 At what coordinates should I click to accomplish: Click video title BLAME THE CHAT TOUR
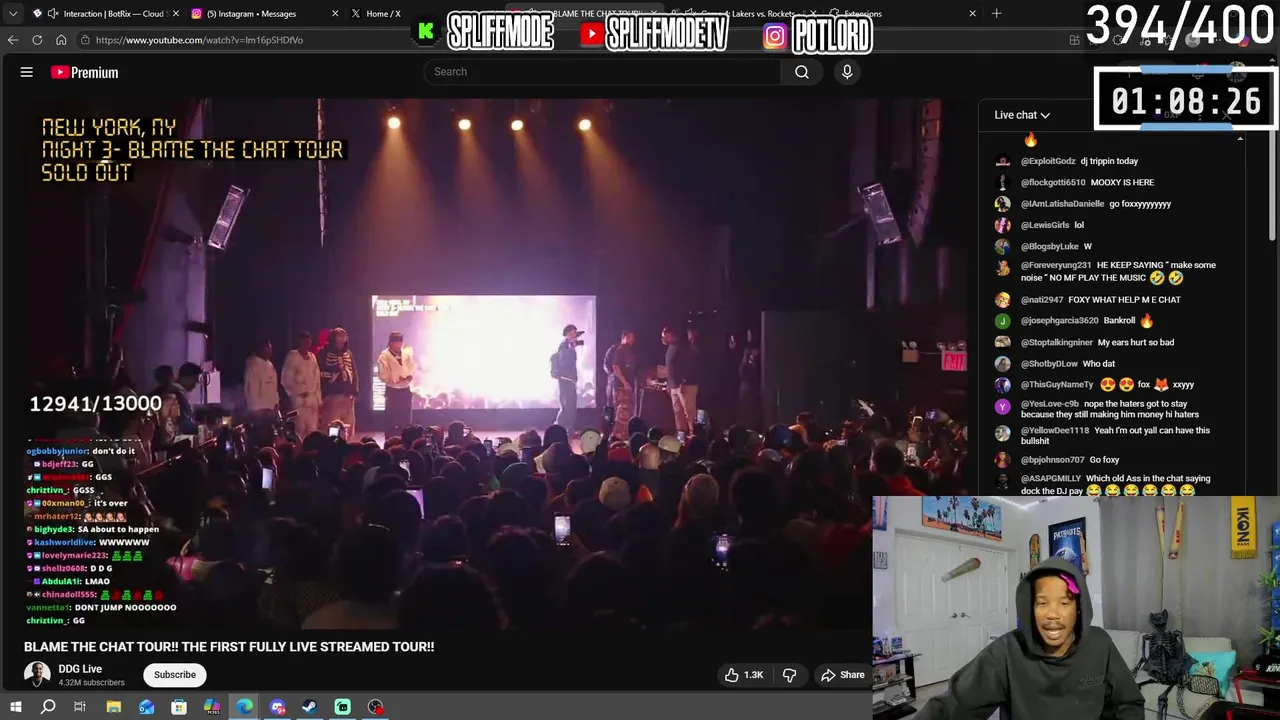pos(229,647)
